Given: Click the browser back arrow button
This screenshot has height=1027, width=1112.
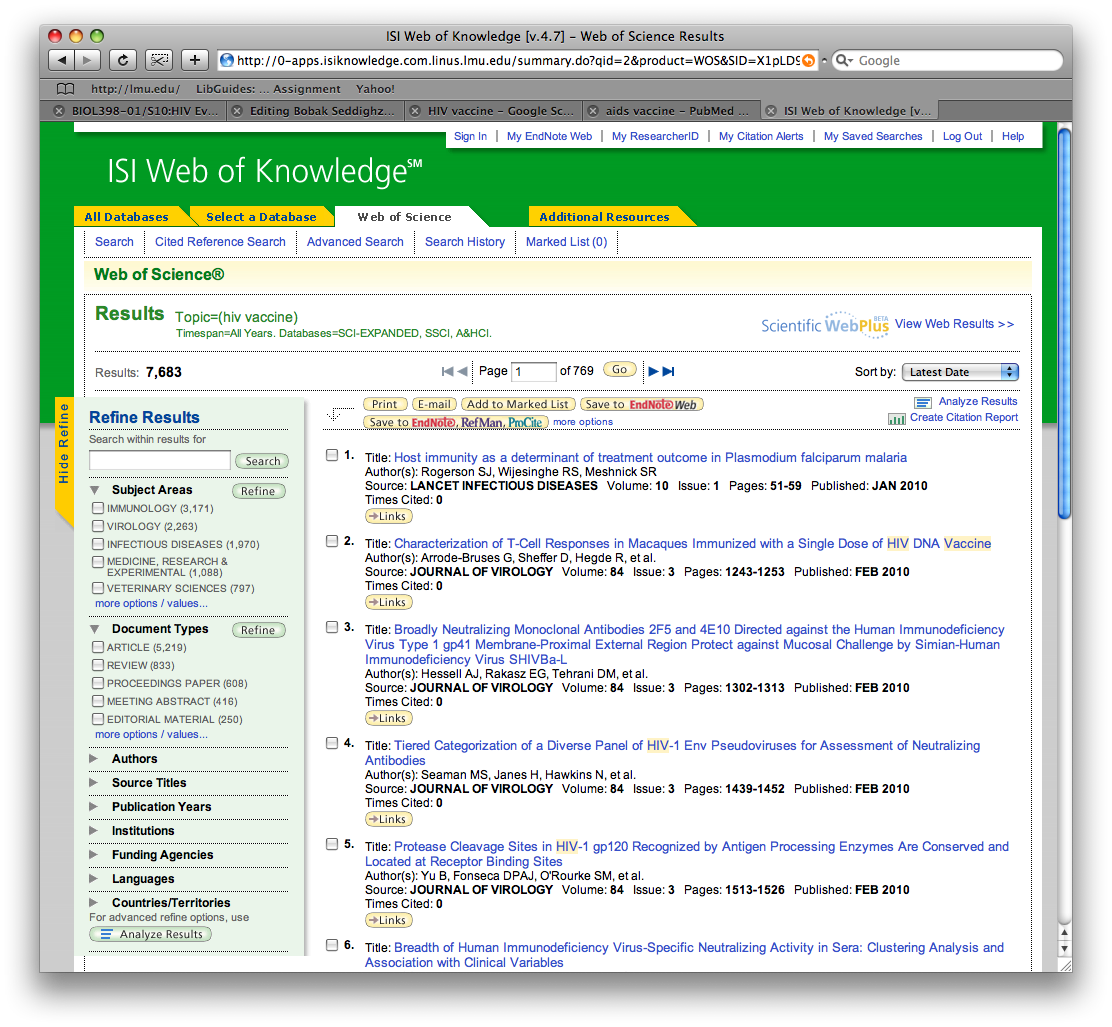Looking at the screenshot, I should (61, 60).
